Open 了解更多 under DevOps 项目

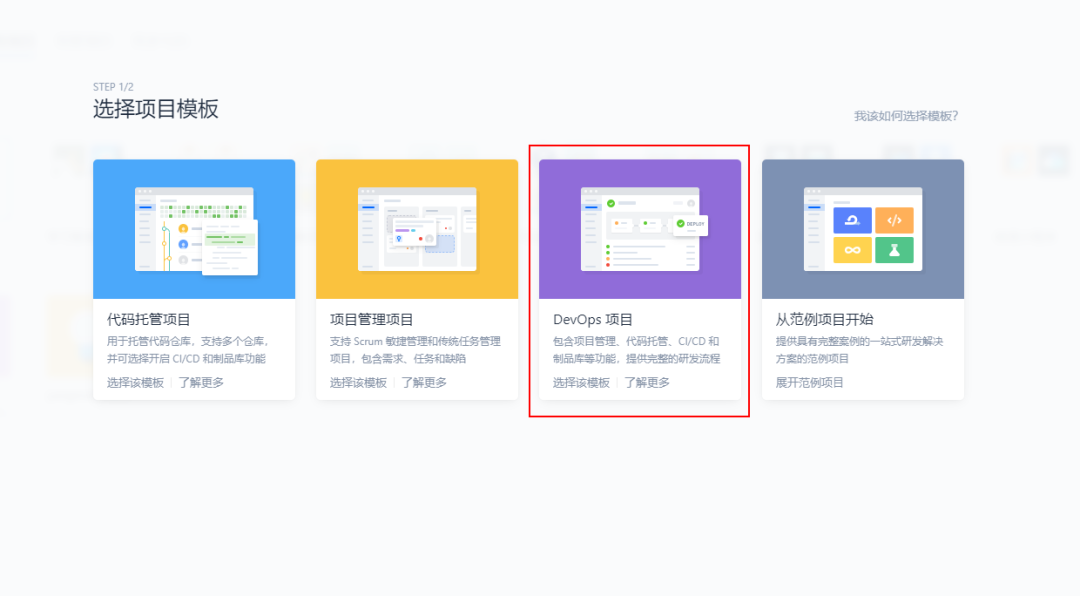tap(647, 382)
